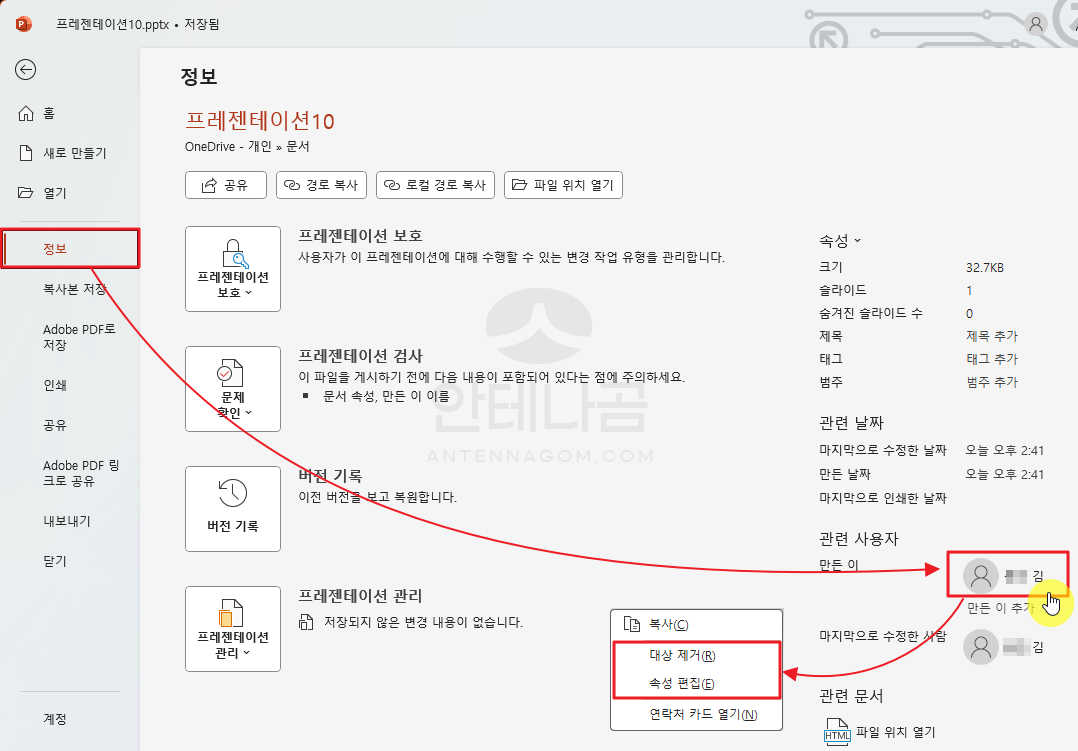Click the 관련 사용자 heading
Viewport: 1078px width, 751px height.
point(859,538)
